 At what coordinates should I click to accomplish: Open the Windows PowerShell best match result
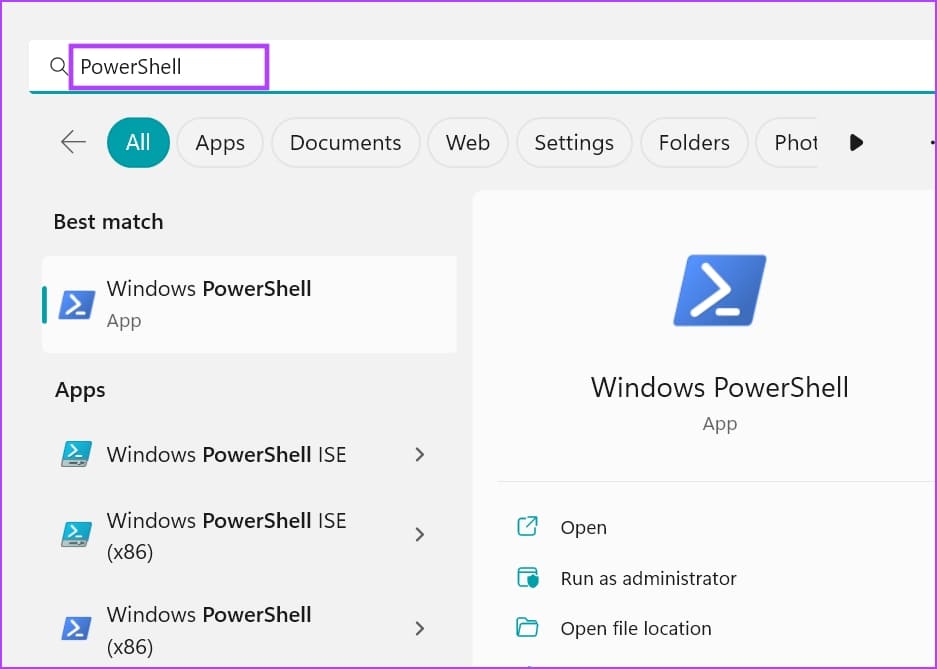250,305
